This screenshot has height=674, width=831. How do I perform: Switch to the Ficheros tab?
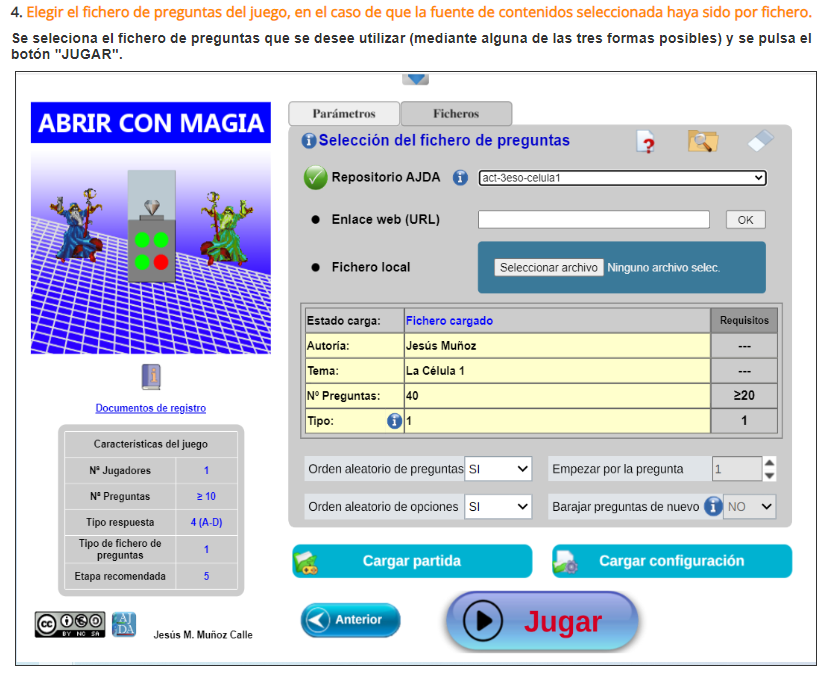coord(456,114)
